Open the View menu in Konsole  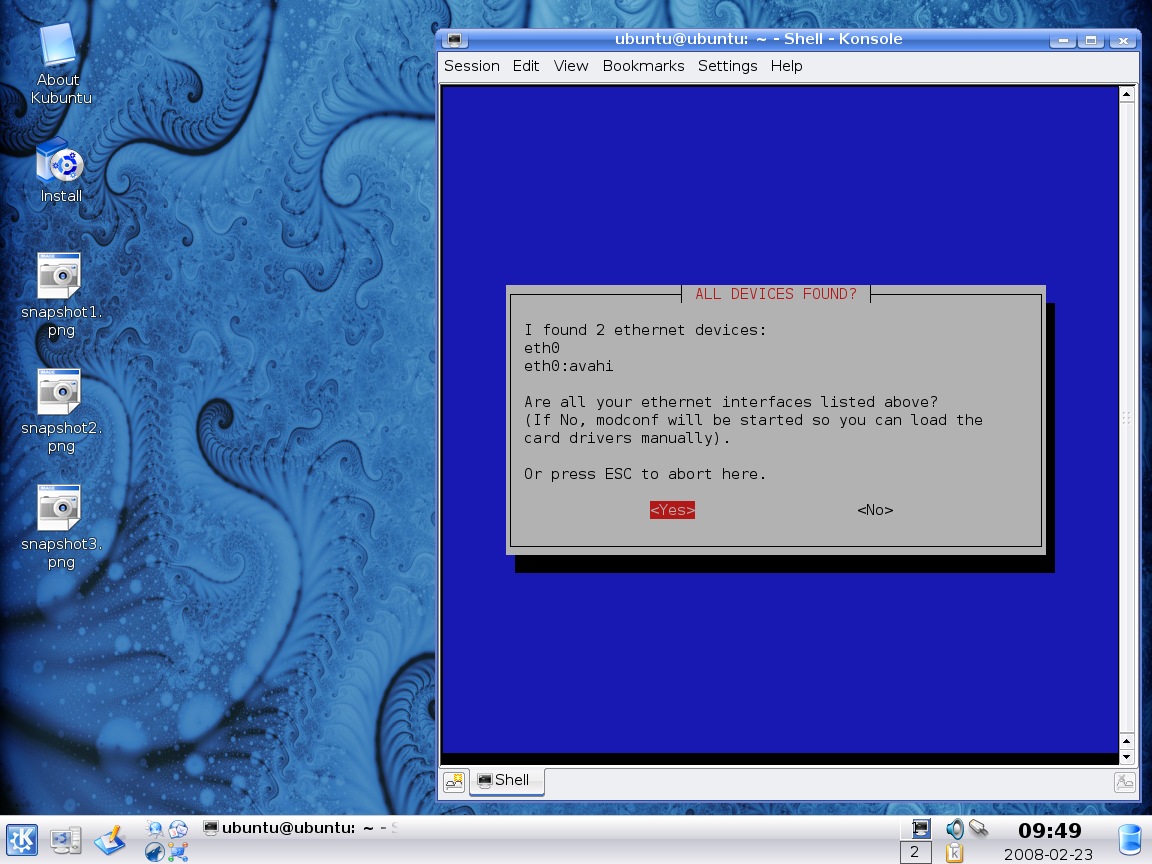[x=571, y=66]
